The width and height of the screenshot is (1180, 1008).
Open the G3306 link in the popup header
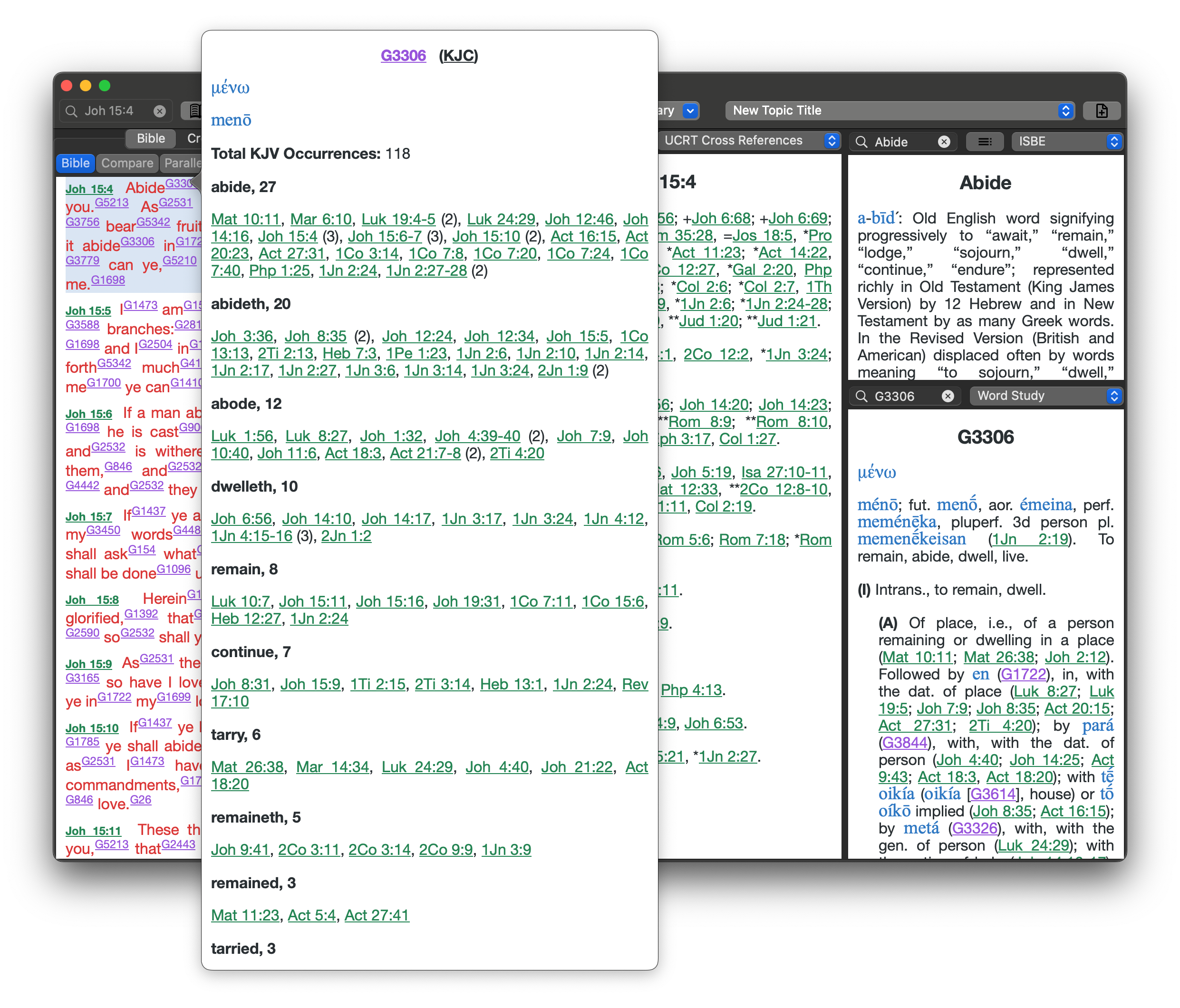click(x=403, y=56)
